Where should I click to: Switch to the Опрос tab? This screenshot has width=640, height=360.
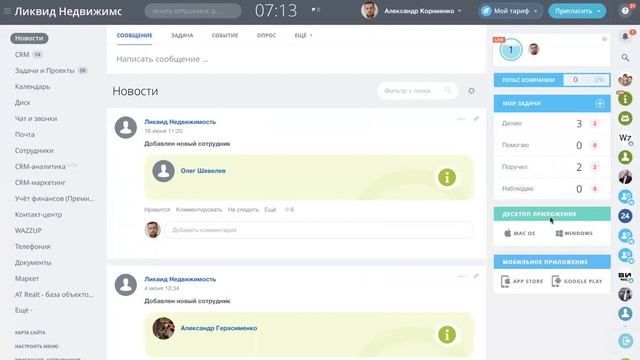(x=266, y=36)
